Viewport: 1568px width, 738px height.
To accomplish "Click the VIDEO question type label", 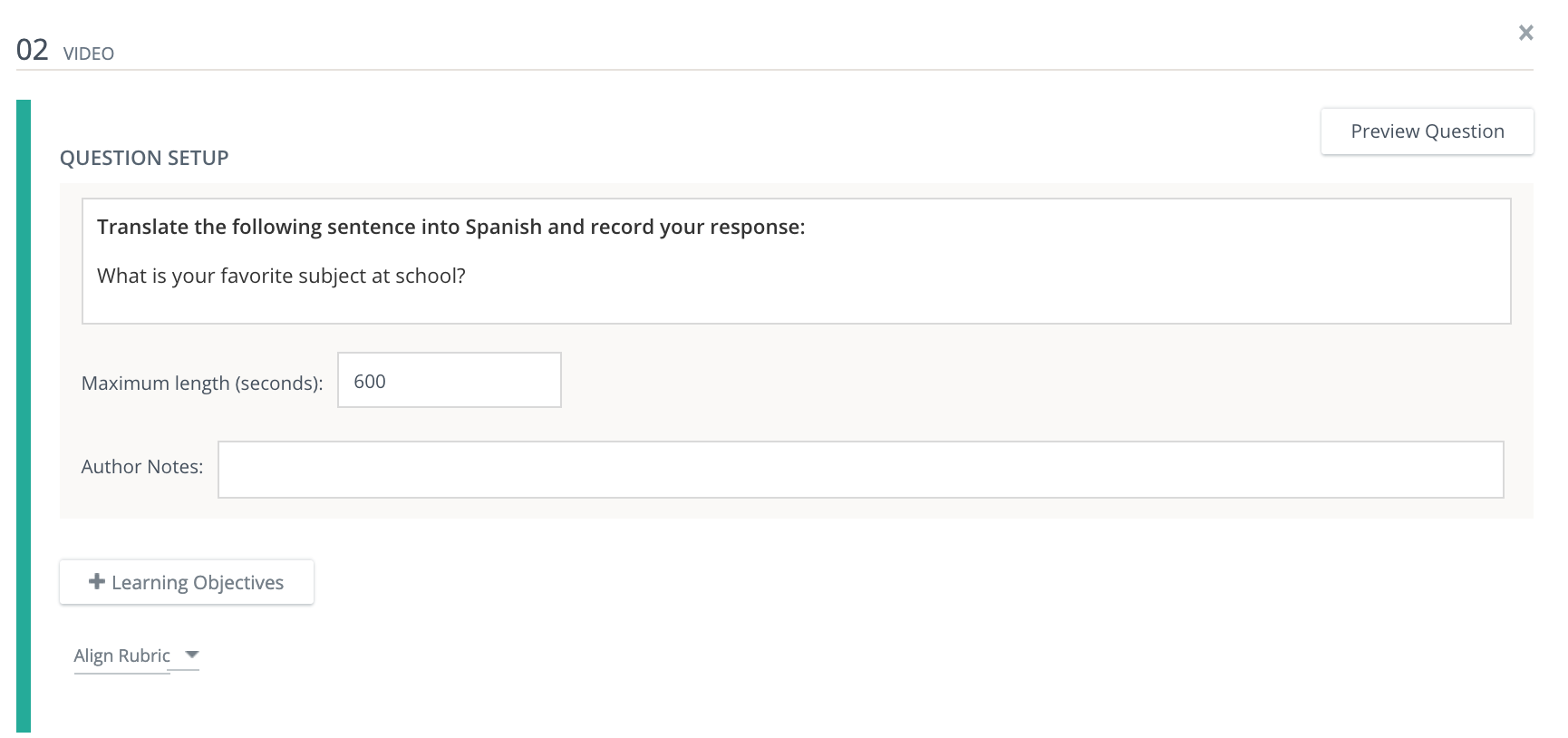I will (89, 53).
